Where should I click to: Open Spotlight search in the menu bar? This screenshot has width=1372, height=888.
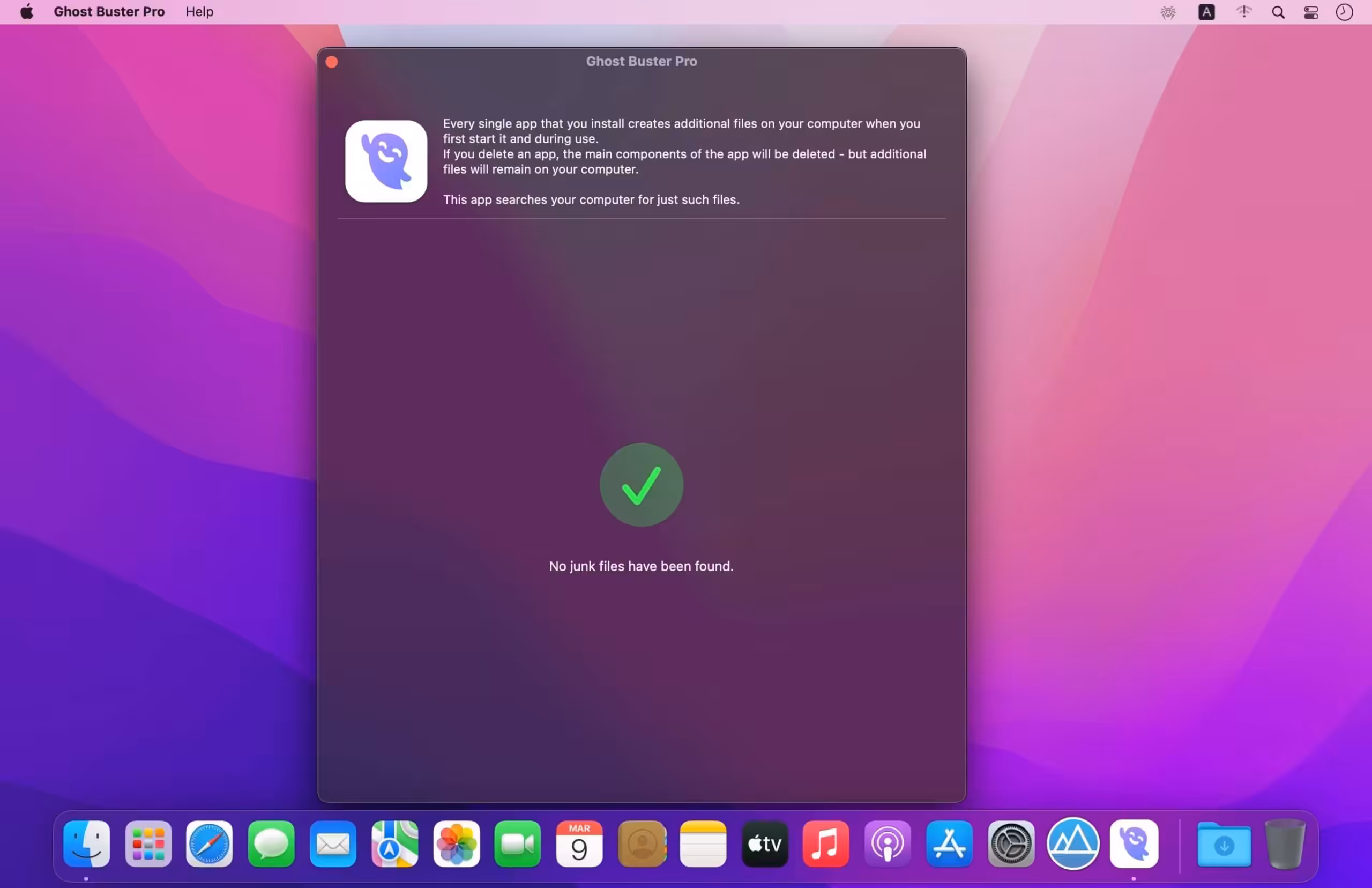pyautogui.click(x=1278, y=12)
